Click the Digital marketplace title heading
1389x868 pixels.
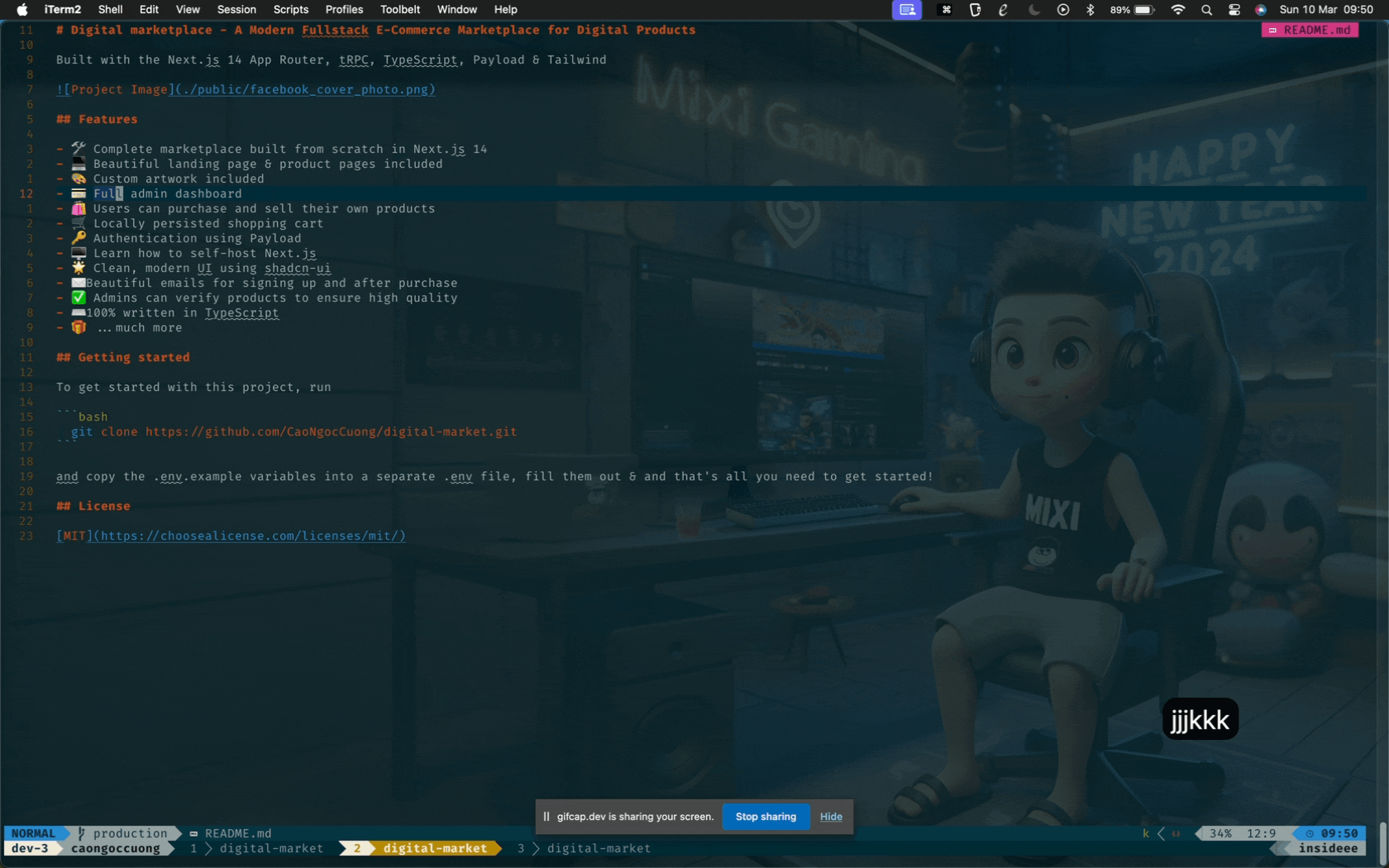click(x=376, y=30)
